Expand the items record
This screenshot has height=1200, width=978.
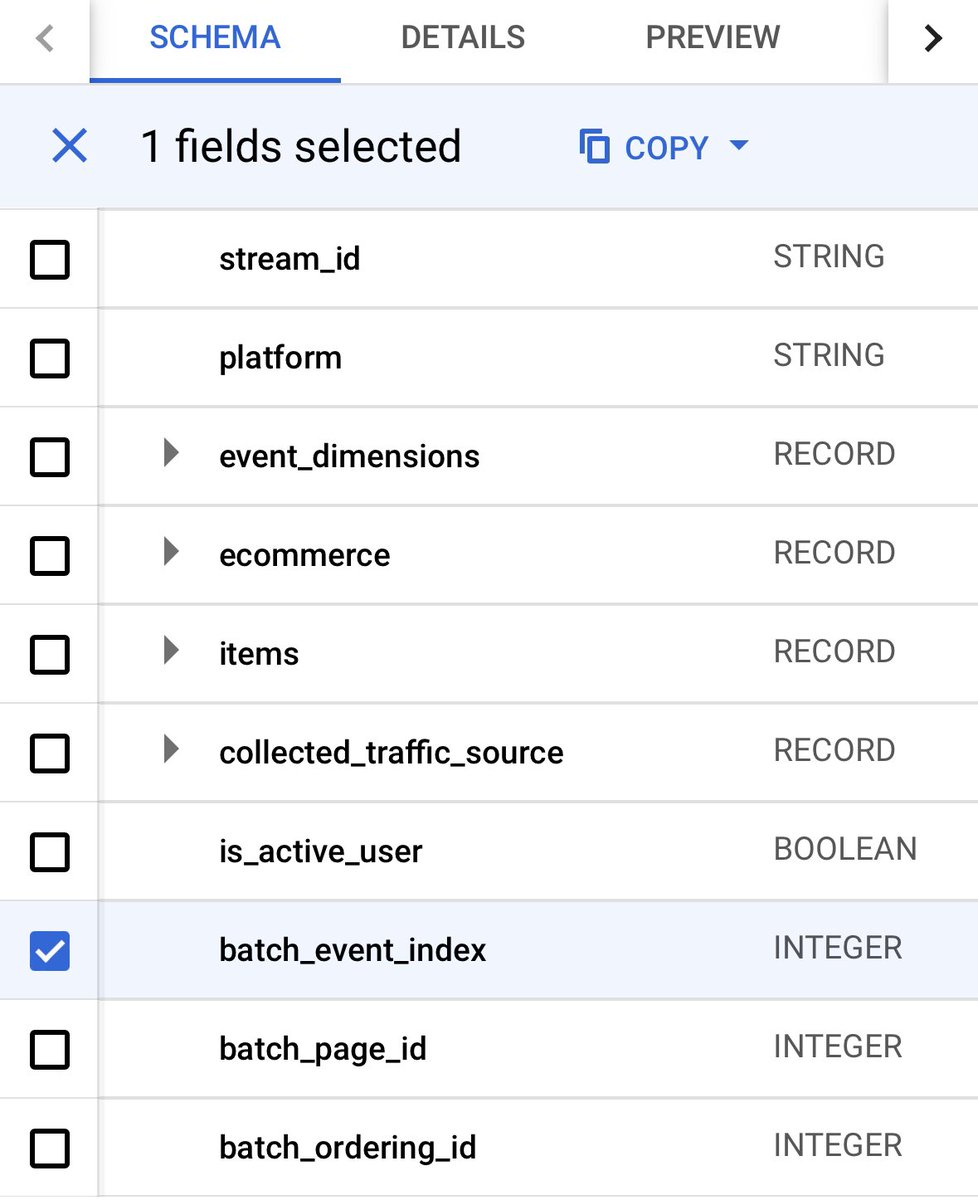point(171,651)
